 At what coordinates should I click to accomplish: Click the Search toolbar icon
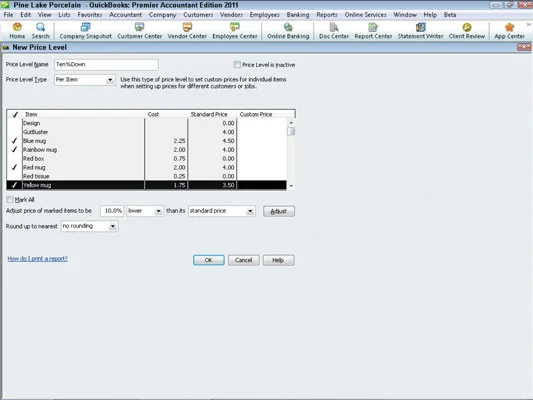click(40, 31)
